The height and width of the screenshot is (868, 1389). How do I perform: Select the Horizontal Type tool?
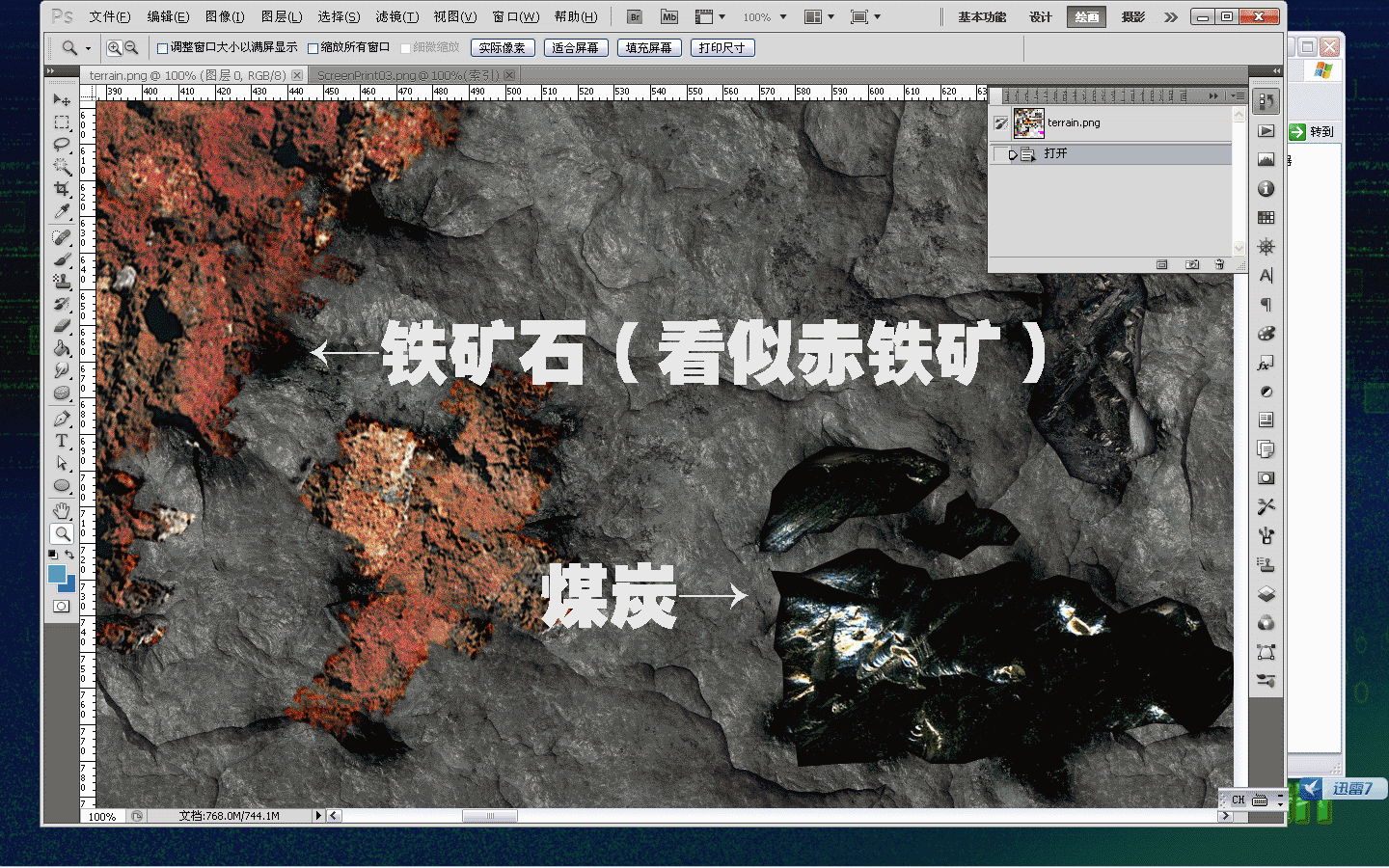(x=62, y=441)
